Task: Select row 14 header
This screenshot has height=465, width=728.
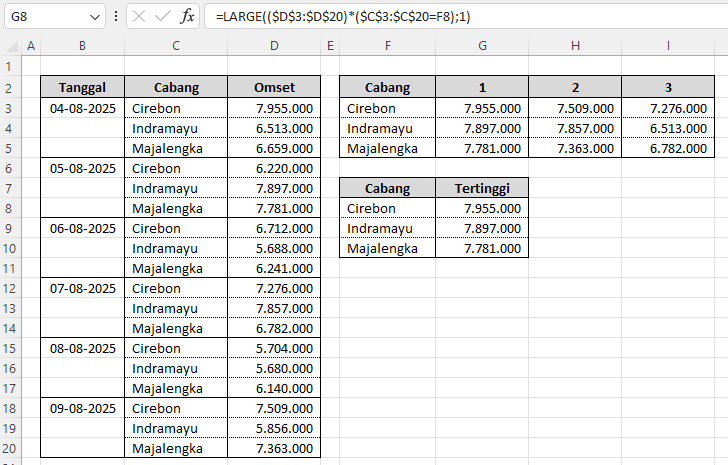Action: 9,329
